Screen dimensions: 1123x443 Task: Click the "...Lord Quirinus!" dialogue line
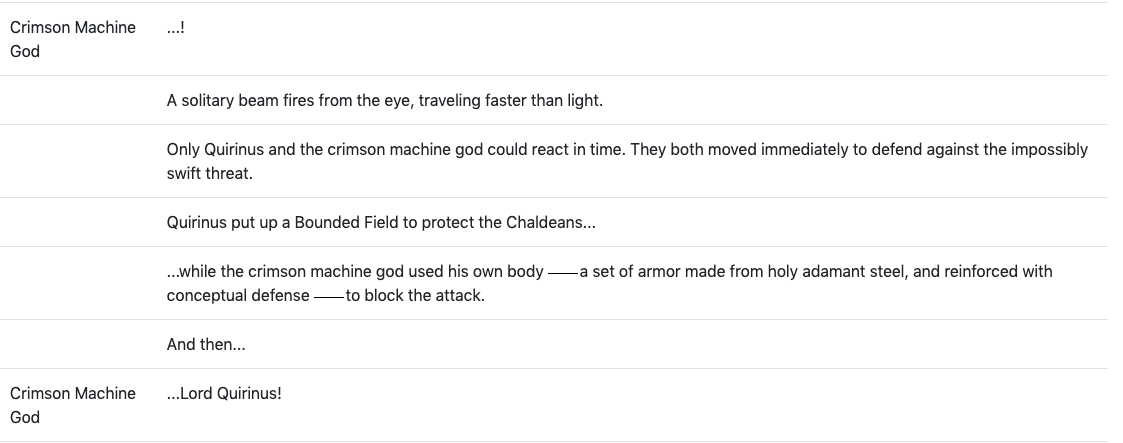224,394
